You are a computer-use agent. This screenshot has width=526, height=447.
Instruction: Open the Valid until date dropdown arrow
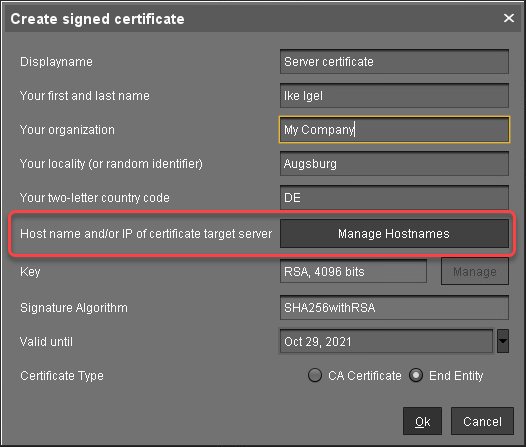[503, 341]
